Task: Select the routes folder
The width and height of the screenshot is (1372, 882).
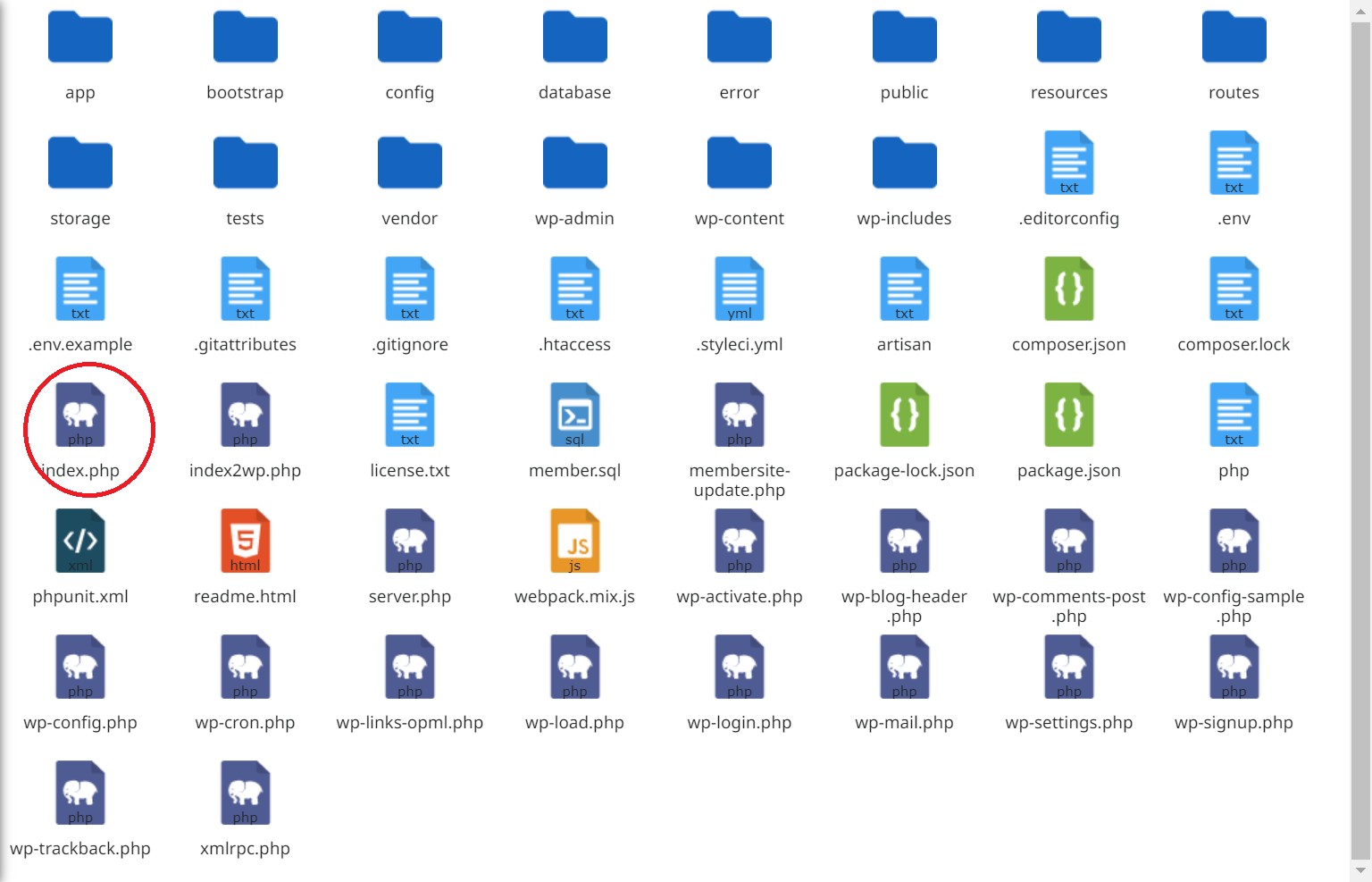Action: pyautogui.click(x=1234, y=38)
